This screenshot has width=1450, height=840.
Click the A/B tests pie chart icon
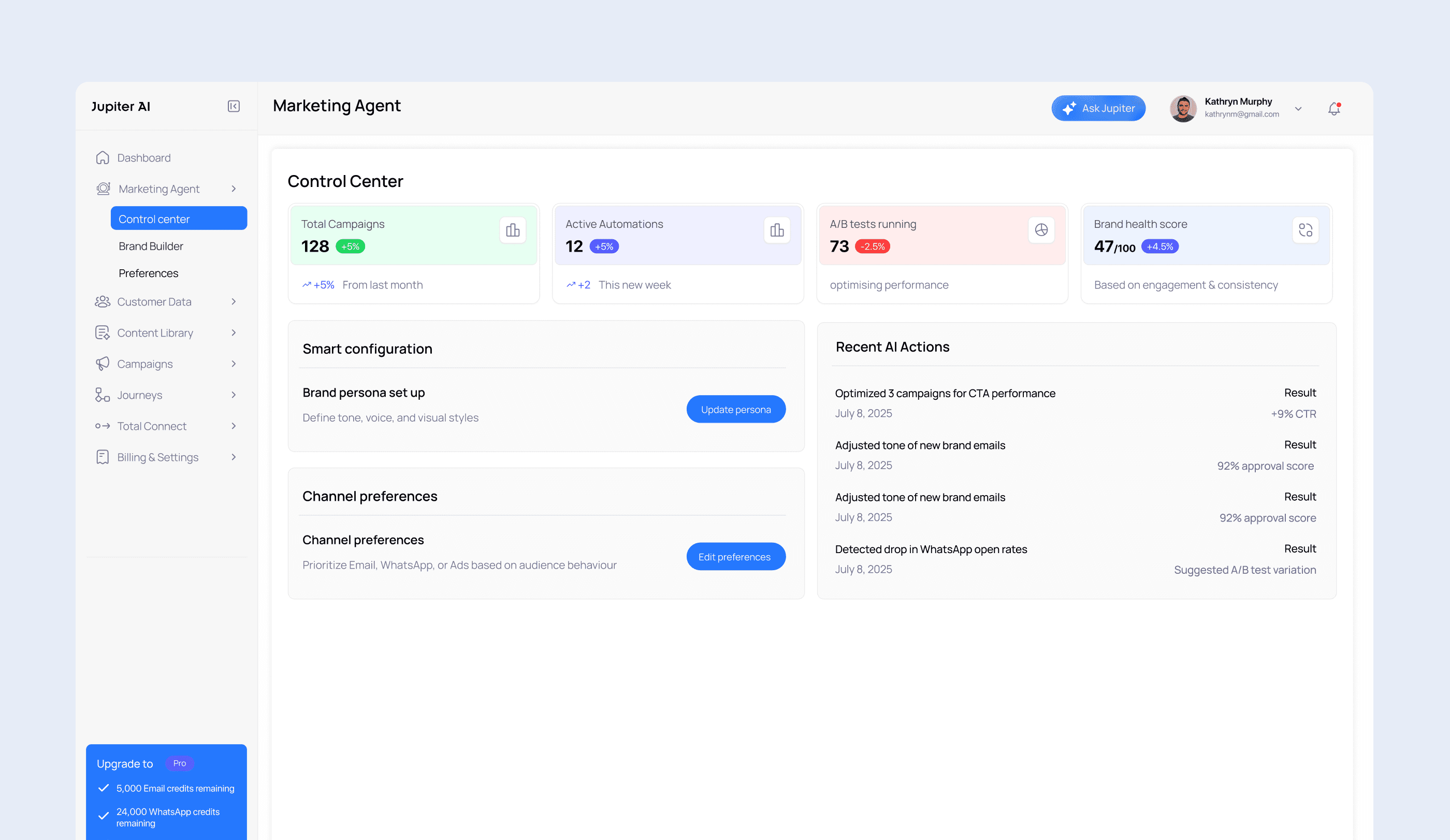pyautogui.click(x=1041, y=230)
